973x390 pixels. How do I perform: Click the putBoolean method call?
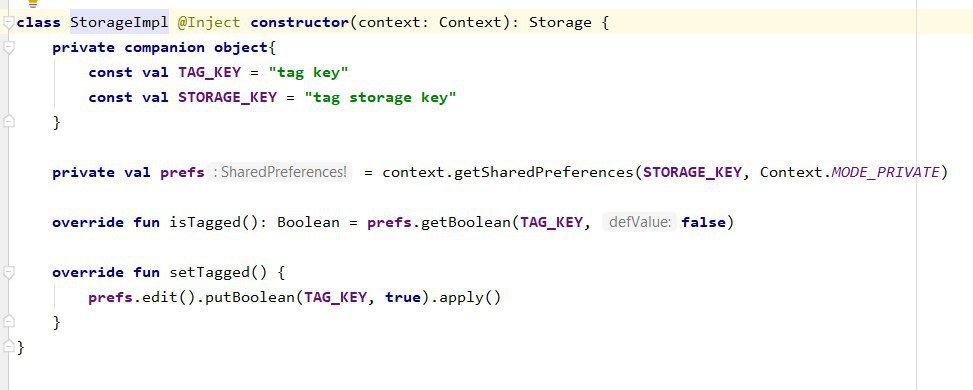(250, 297)
